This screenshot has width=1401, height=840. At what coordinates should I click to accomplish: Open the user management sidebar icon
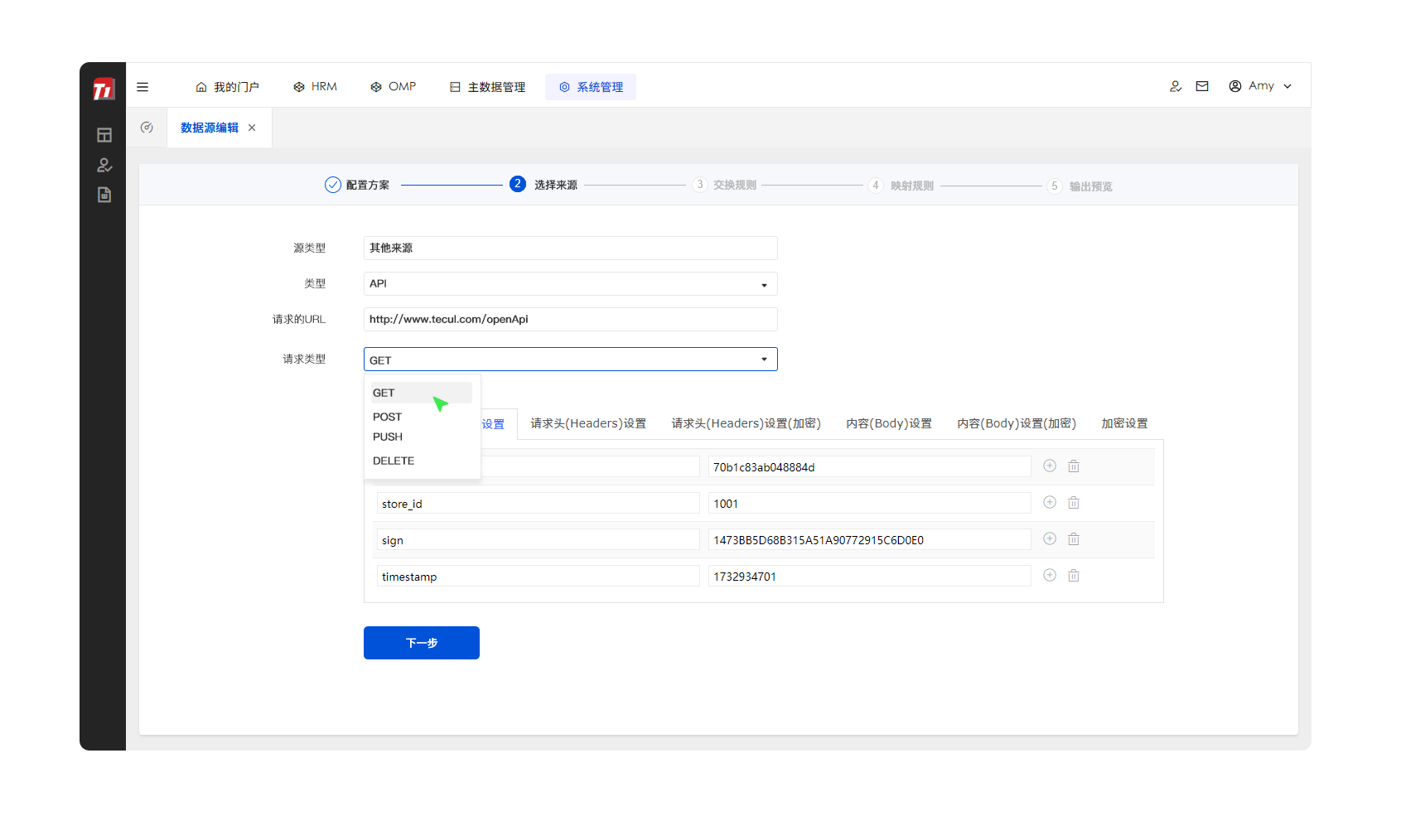(x=104, y=165)
